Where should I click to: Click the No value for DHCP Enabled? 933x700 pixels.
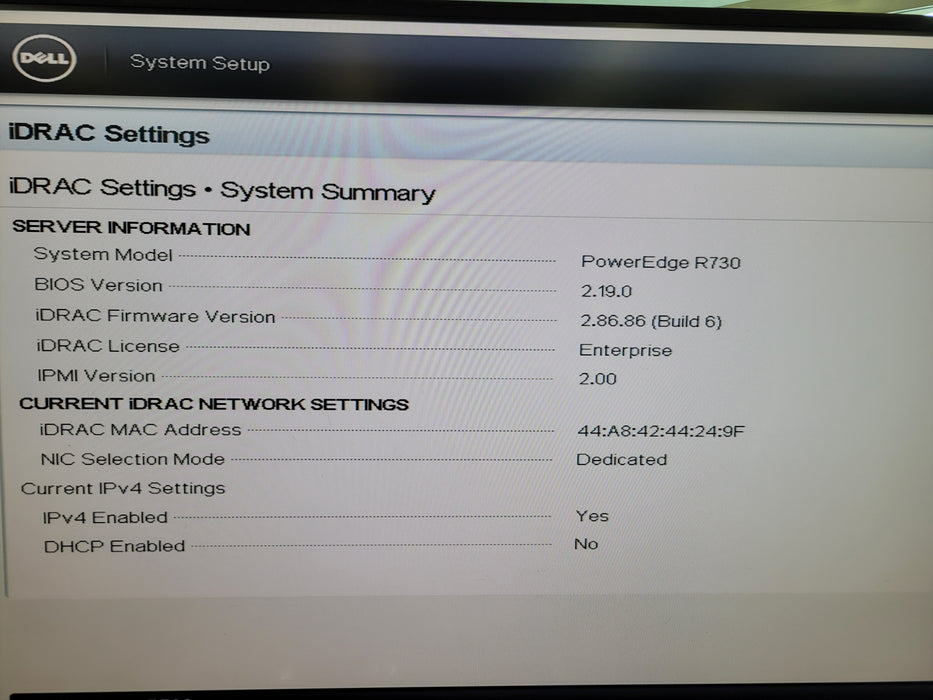point(586,544)
